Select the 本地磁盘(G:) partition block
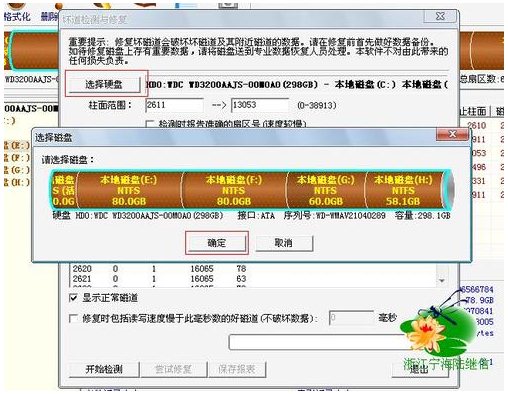This screenshot has height=394, width=508. pyautogui.click(x=326, y=190)
